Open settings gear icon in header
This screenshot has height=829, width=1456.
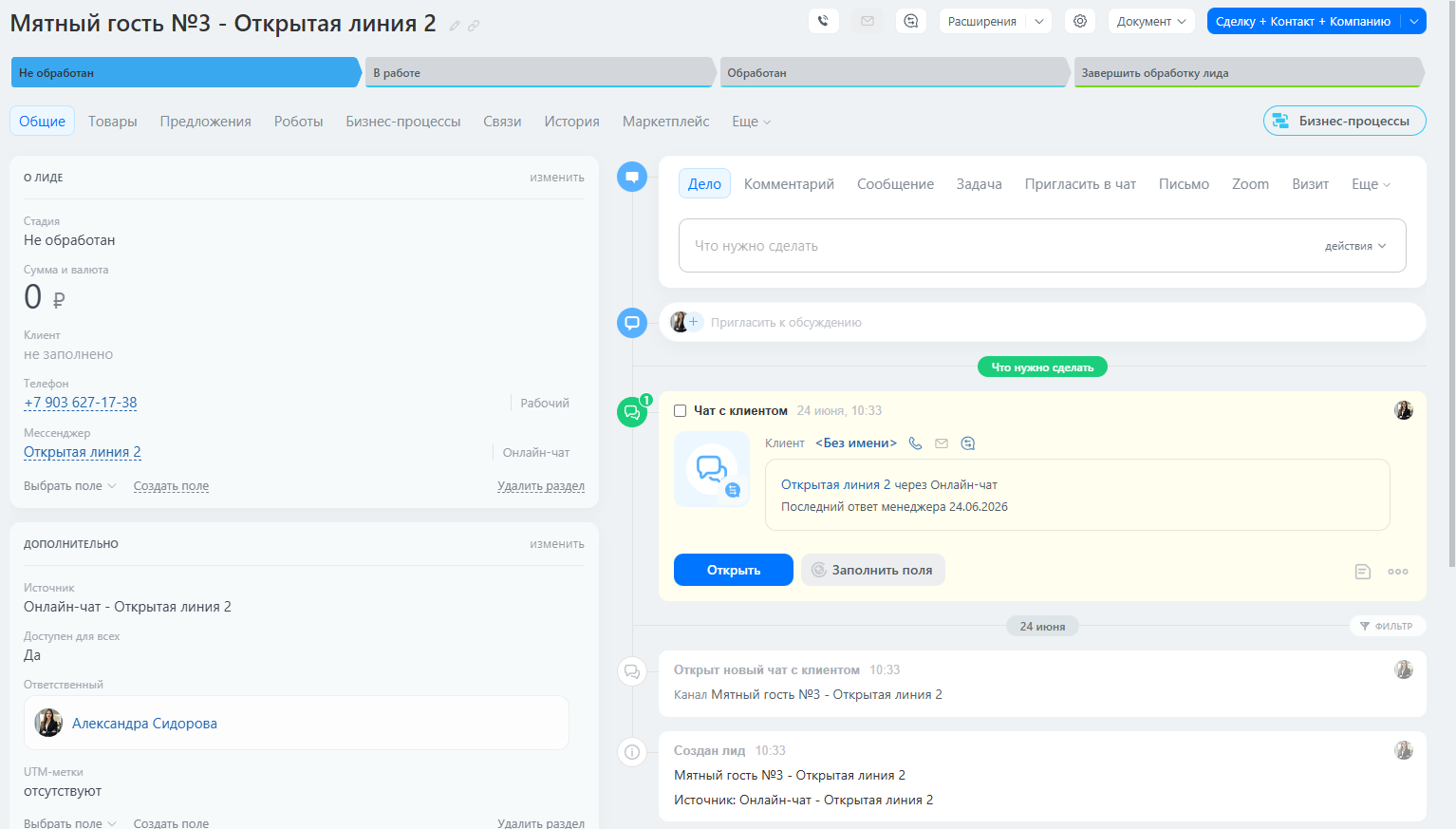1080,21
